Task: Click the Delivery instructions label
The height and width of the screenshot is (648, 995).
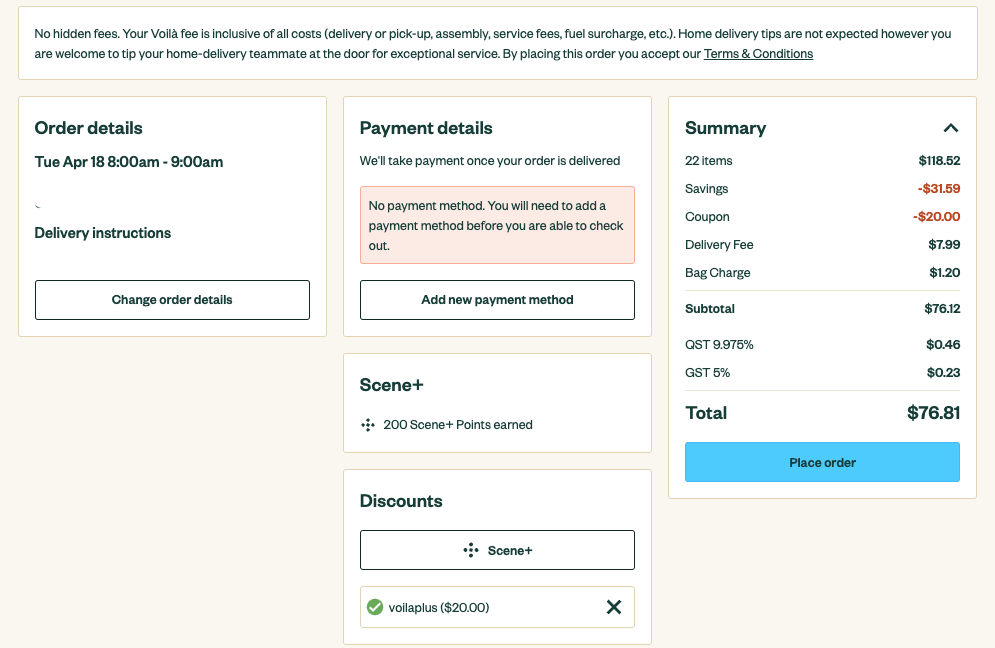Action: (x=103, y=233)
